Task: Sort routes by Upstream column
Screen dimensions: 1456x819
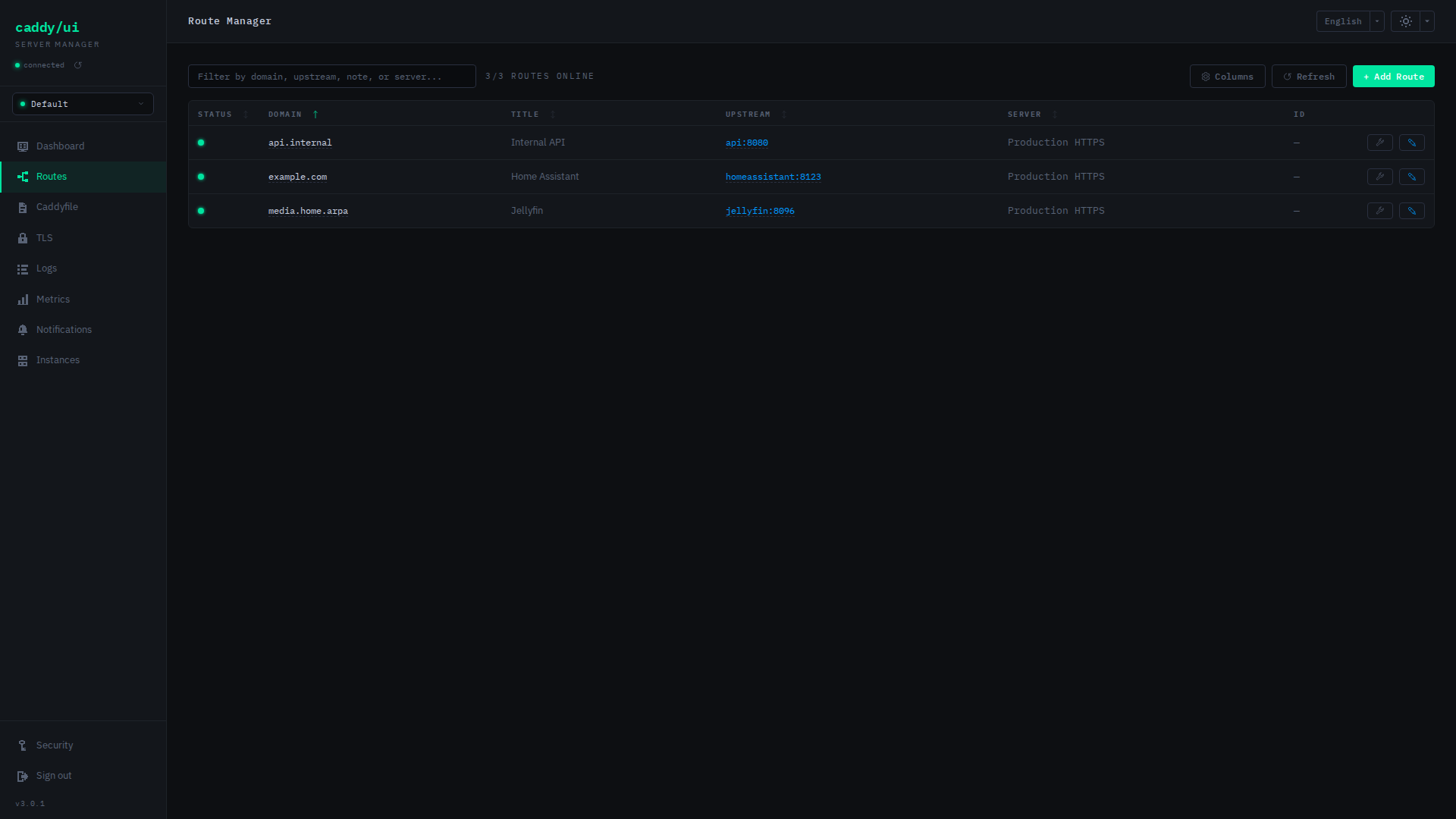Action: click(756, 115)
